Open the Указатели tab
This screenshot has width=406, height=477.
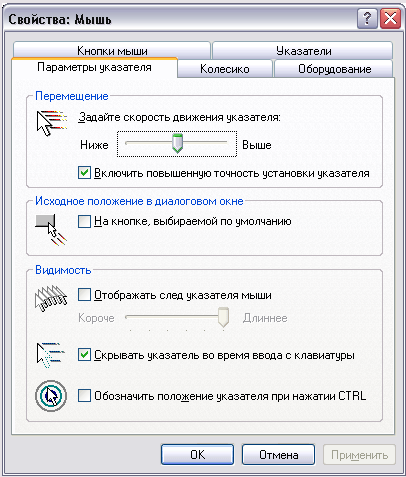[303, 50]
